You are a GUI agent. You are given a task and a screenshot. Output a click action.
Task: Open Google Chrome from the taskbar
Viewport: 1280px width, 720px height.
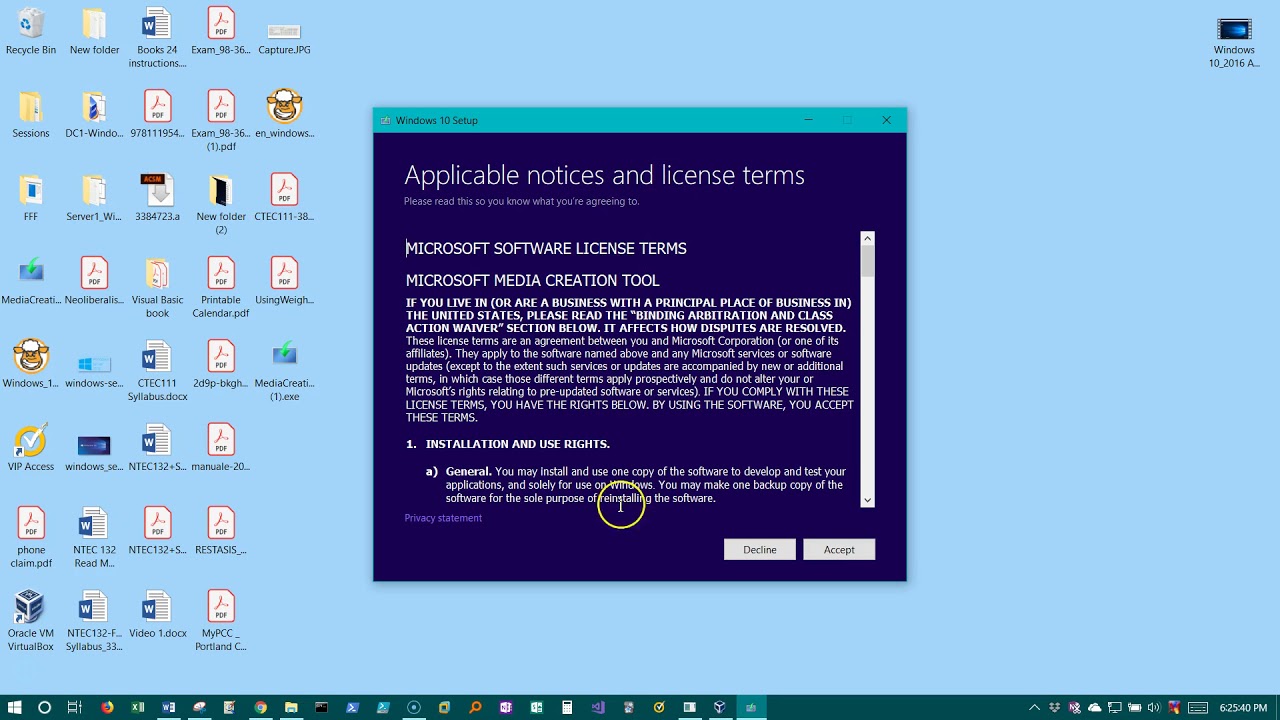tap(260, 707)
